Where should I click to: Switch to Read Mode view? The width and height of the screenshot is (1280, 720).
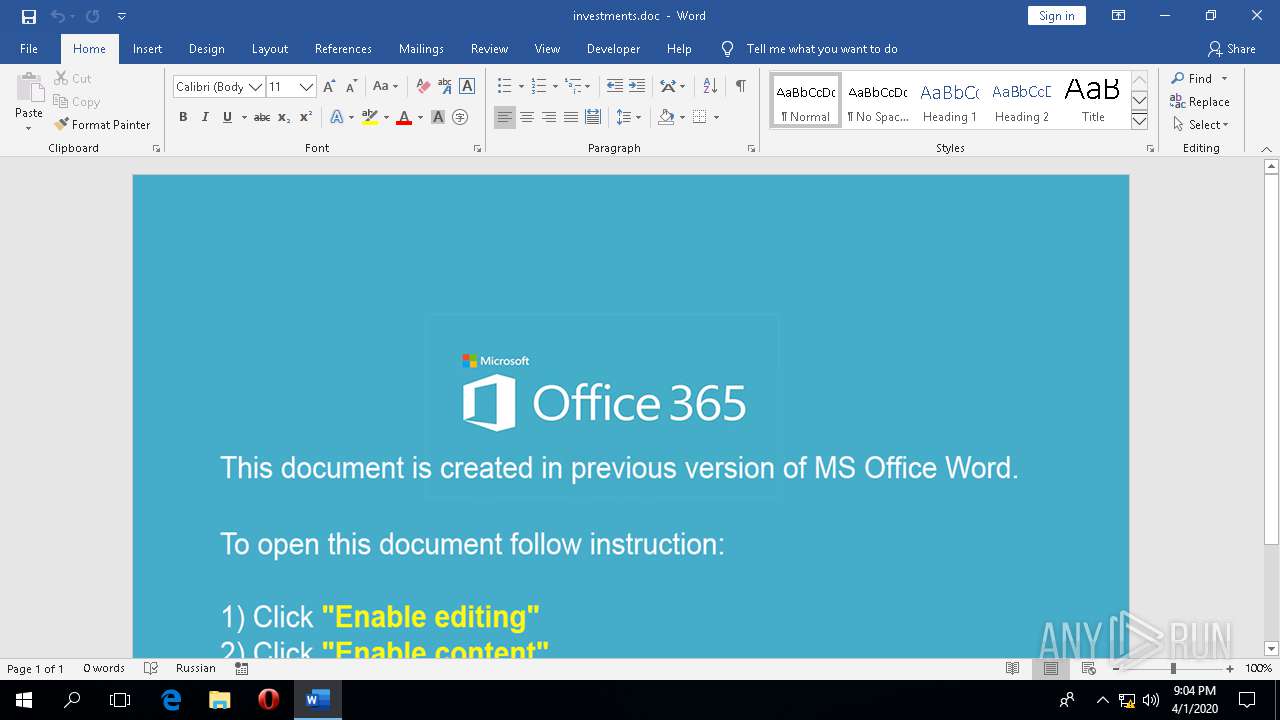[x=1013, y=668]
